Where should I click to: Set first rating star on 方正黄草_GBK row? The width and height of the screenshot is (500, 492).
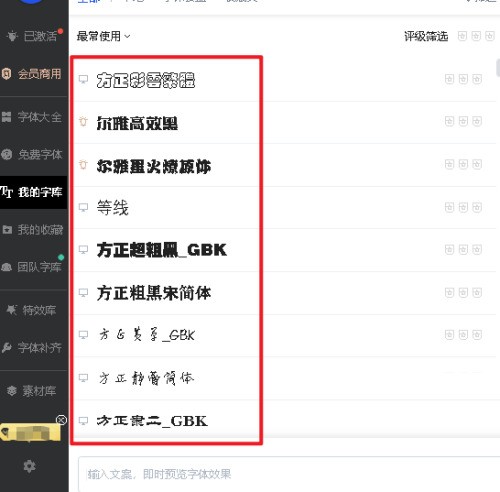pyautogui.click(x=449, y=335)
